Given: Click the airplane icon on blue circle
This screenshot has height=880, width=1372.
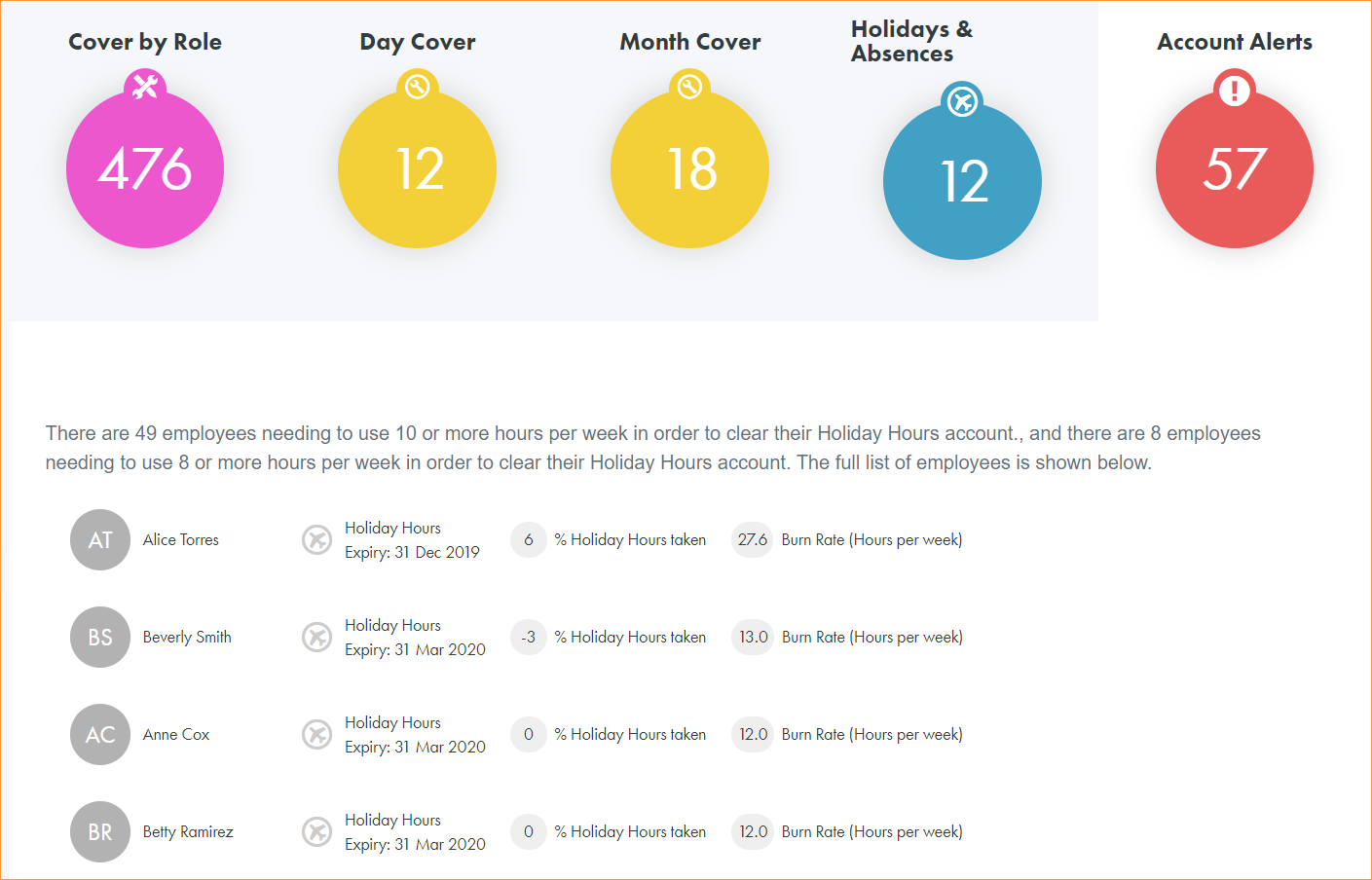Looking at the screenshot, I should pos(962,100).
